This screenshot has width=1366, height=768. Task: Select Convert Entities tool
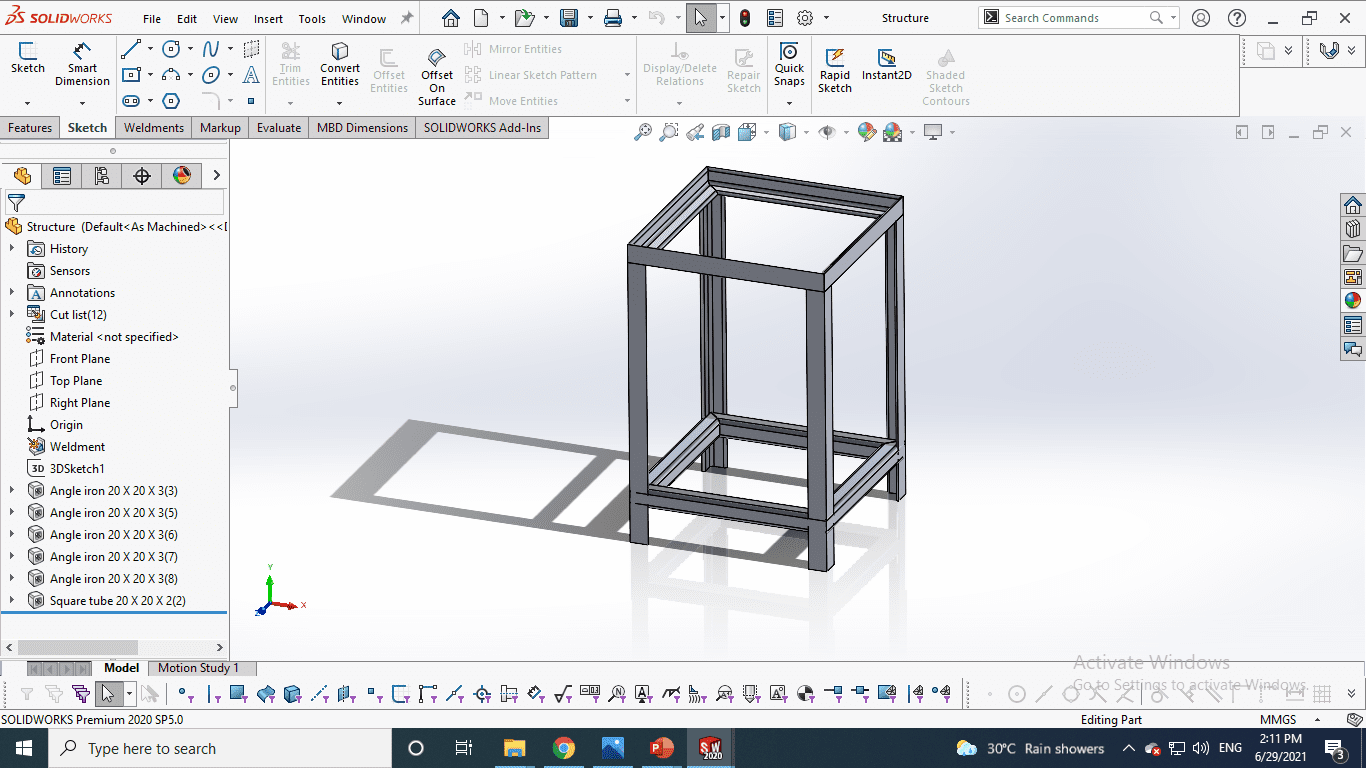pyautogui.click(x=340, y=65)
